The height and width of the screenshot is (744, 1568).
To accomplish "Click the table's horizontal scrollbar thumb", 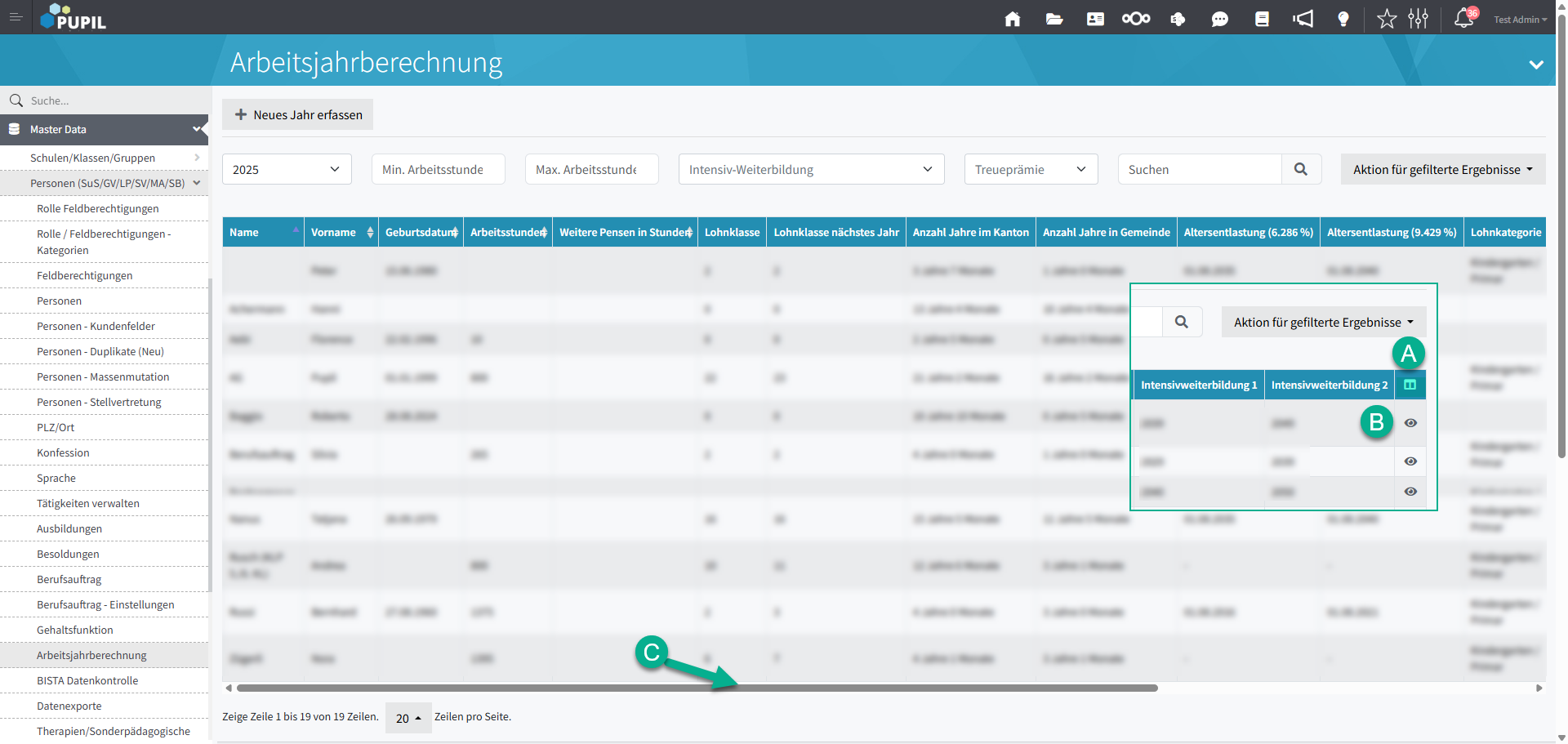I will point(697,688).
